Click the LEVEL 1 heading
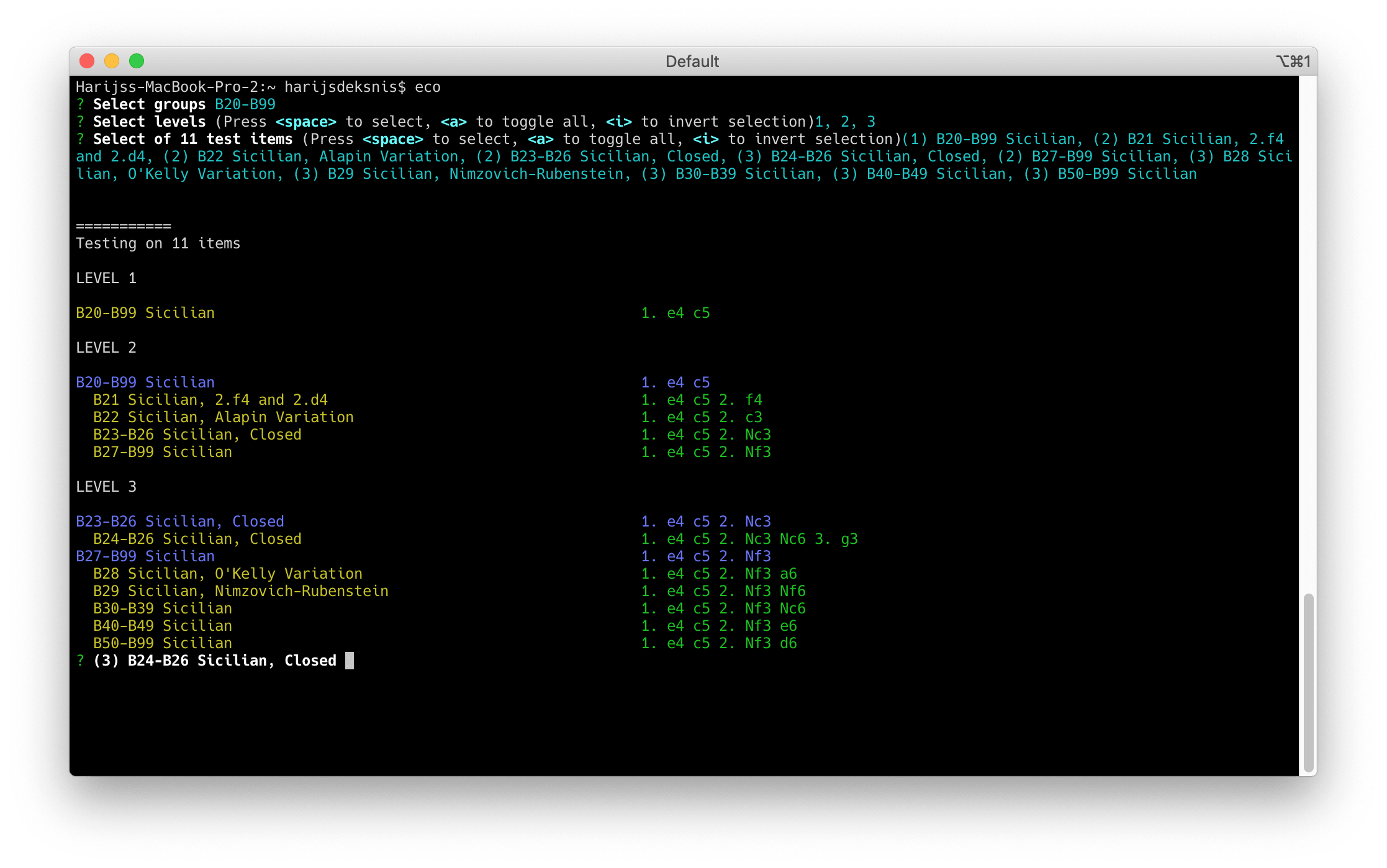 tap(106, 278)
